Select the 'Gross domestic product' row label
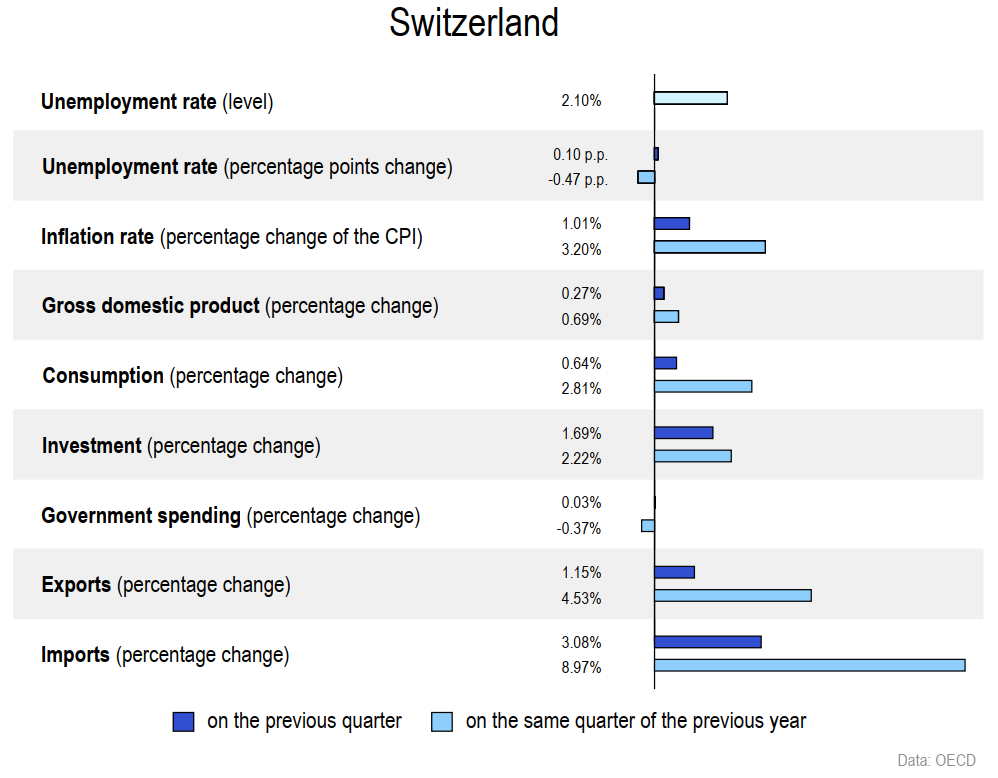 point(240,306)
